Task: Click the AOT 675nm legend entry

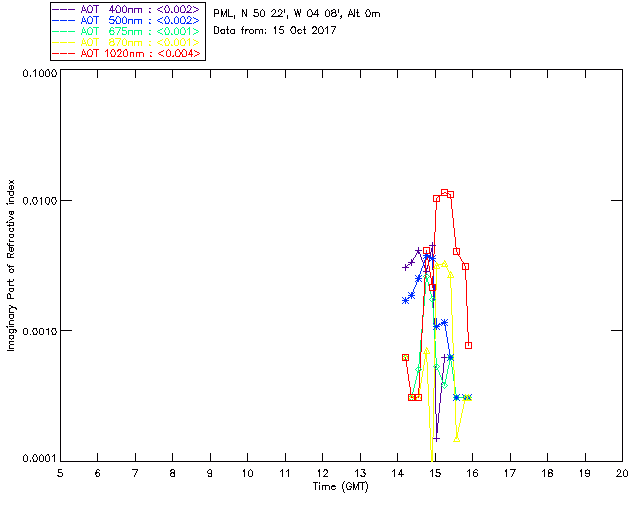Action: pos(127,31)
